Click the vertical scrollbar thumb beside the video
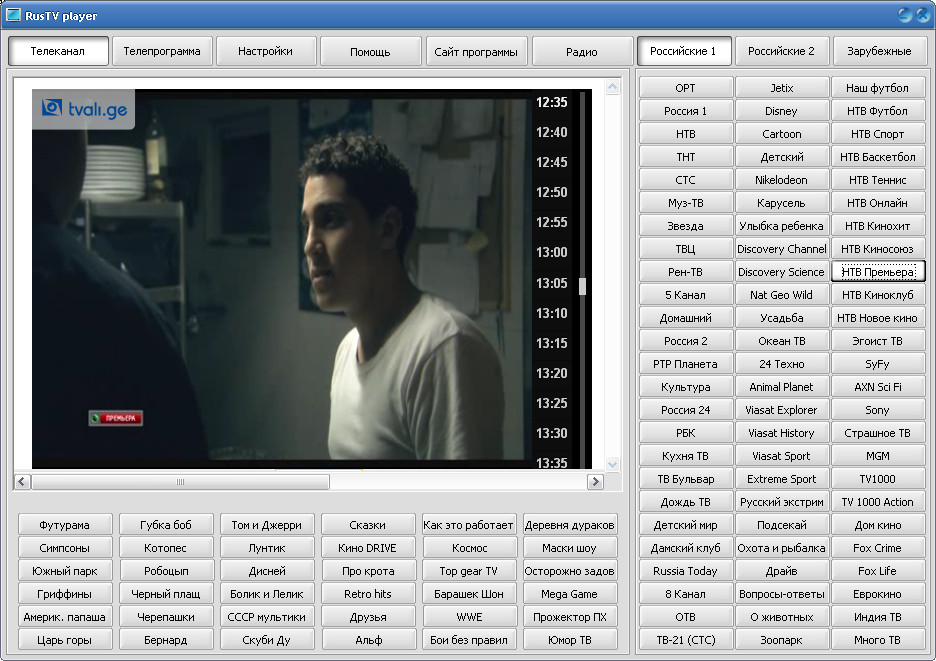 click(582, 287)
